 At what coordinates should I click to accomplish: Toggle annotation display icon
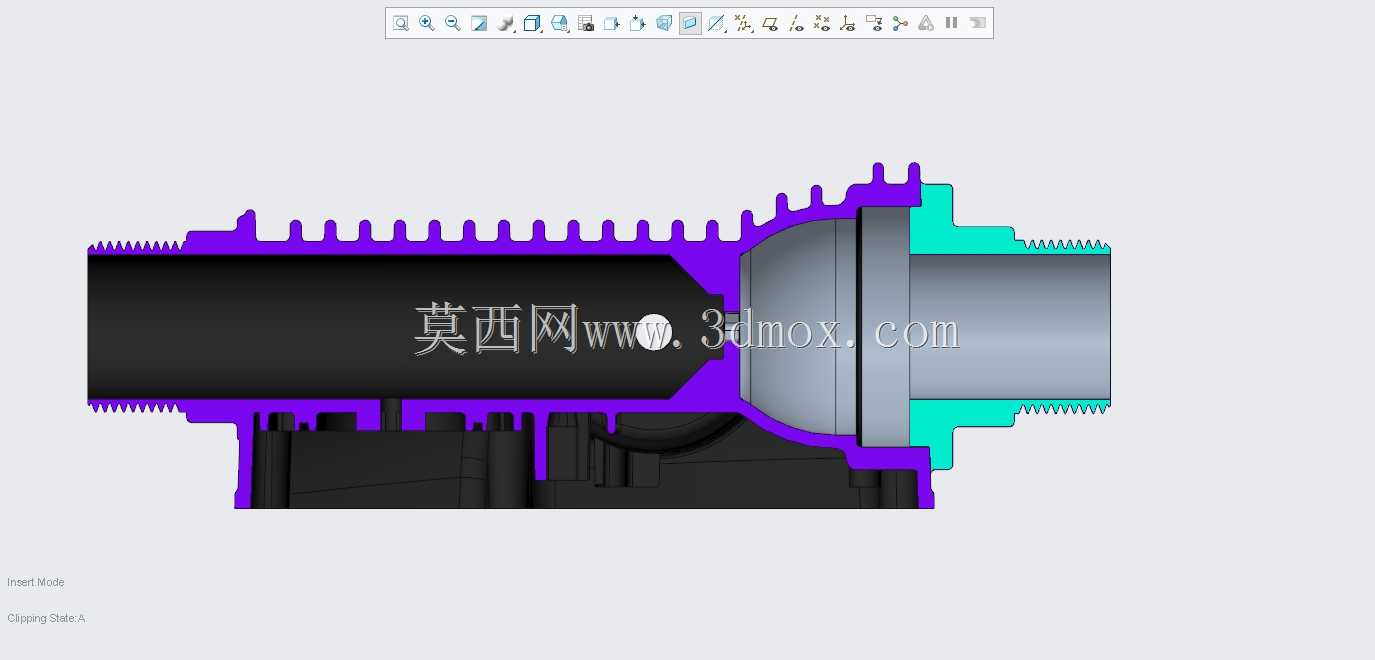pos(874,23)
